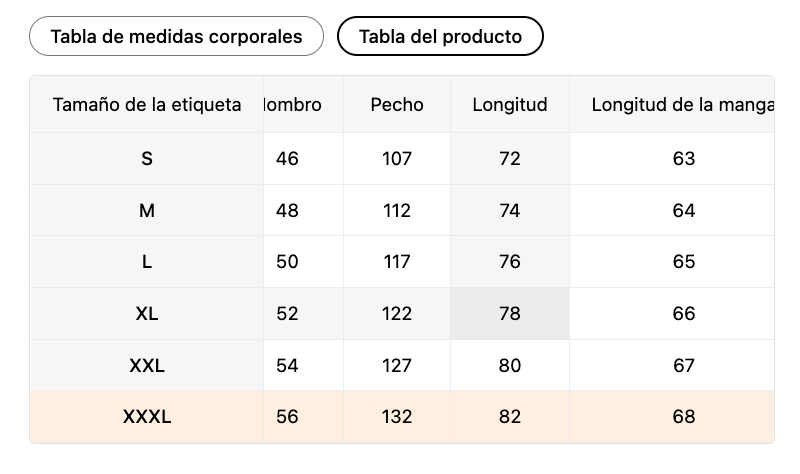Image resolution: width=800 pixels, height=474 pixels.
Task: Click the Longitud de la manga header
Action: coord(682,104)
